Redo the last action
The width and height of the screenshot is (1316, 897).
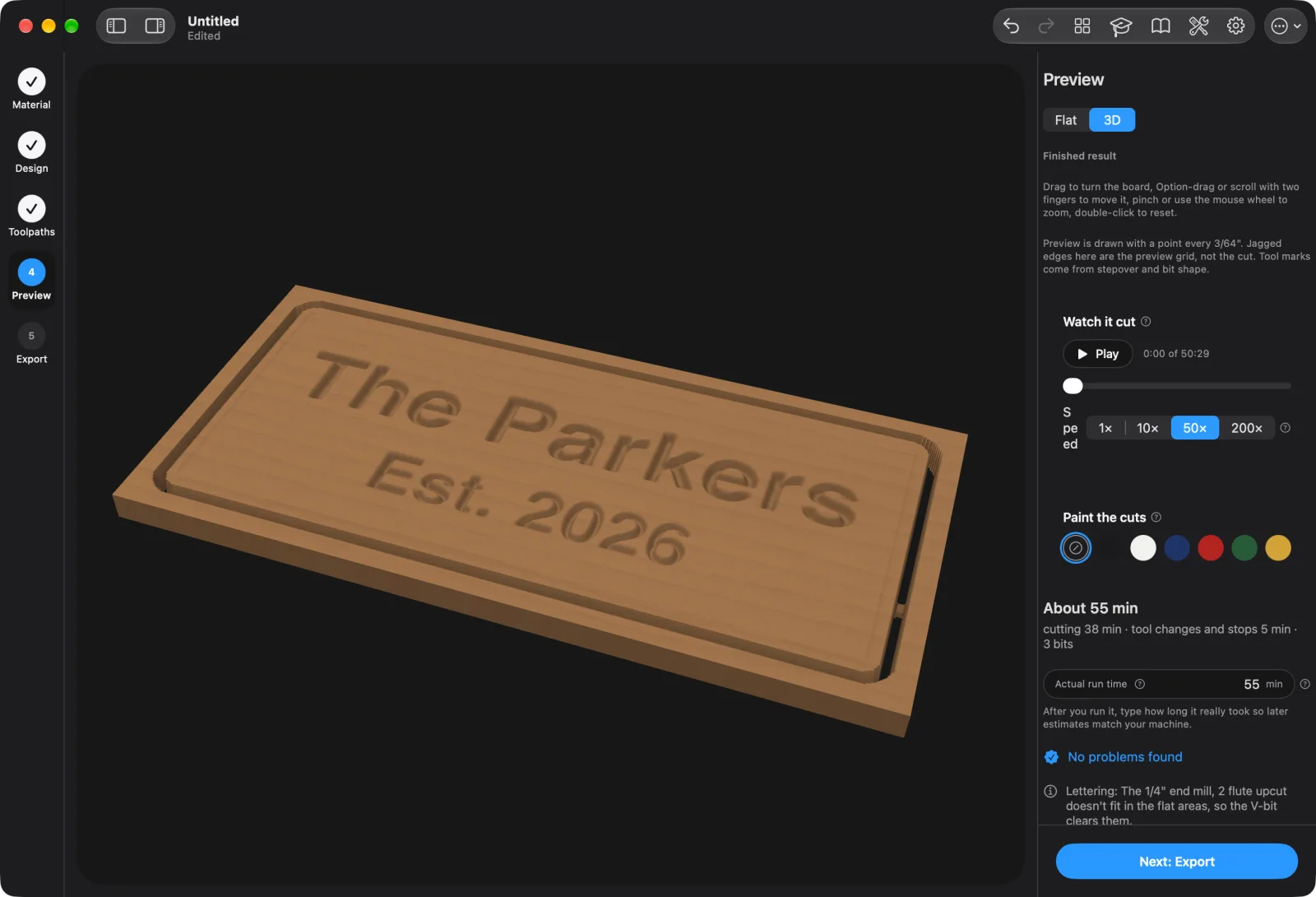point(1046,26)
